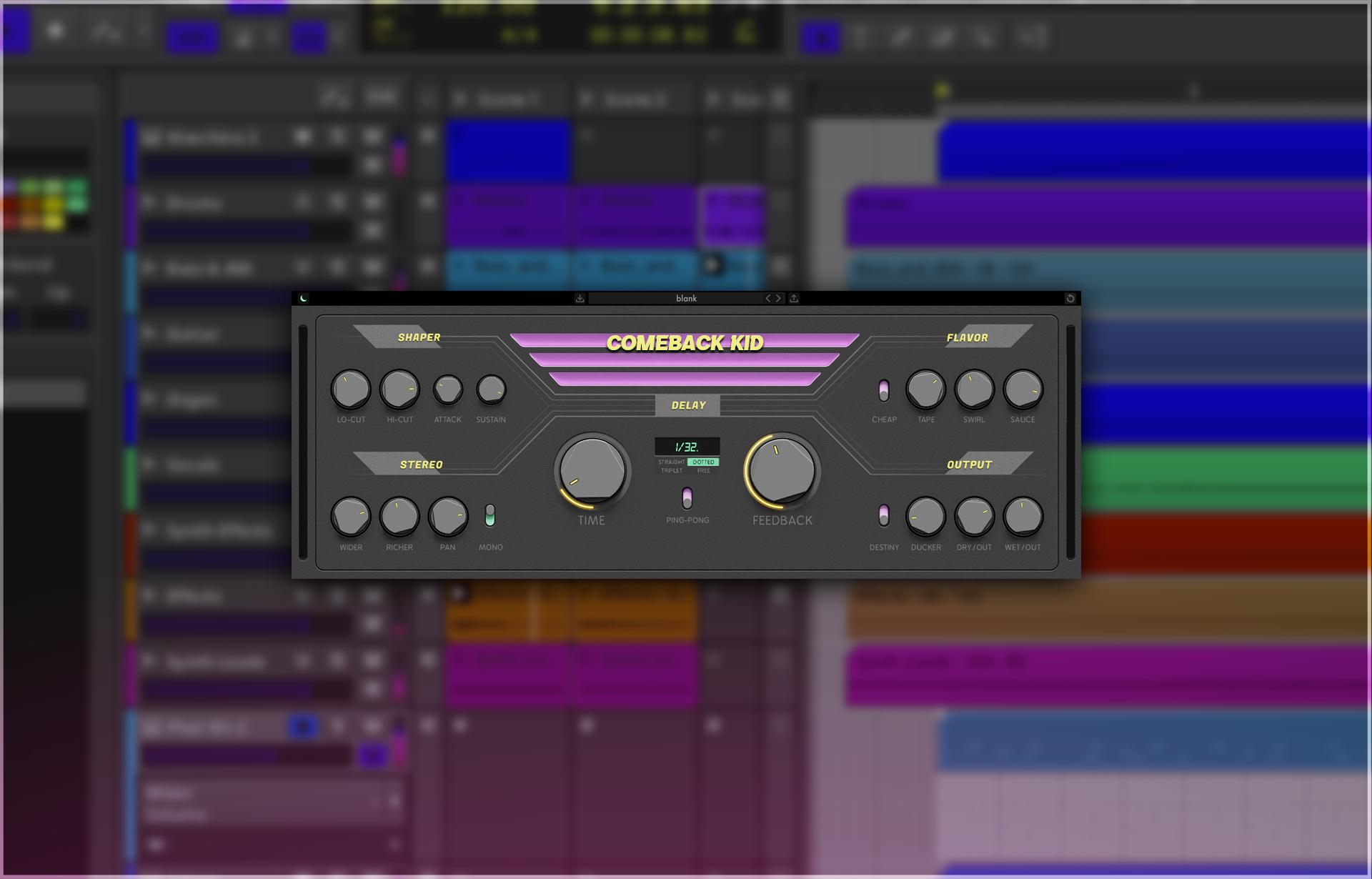Click the SAUCE knob
Image resolution: width=1372 pixels, height=879 pixels.
coord(1023,389)
